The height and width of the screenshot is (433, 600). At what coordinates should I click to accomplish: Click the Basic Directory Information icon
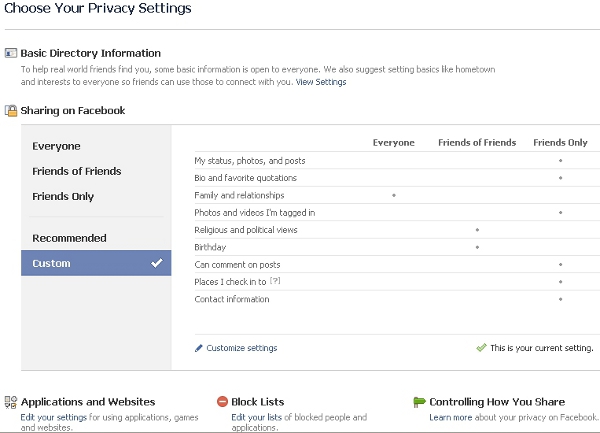click(x=11, y=53)
